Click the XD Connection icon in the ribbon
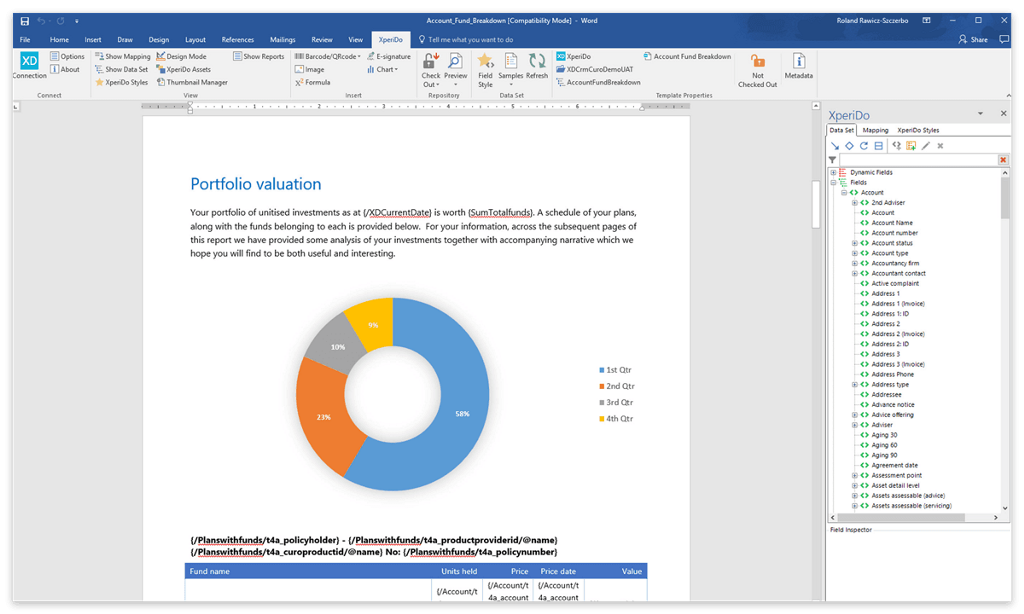Screen dimensions: 1024x614 pyautogui.click(x=29, y=65)
